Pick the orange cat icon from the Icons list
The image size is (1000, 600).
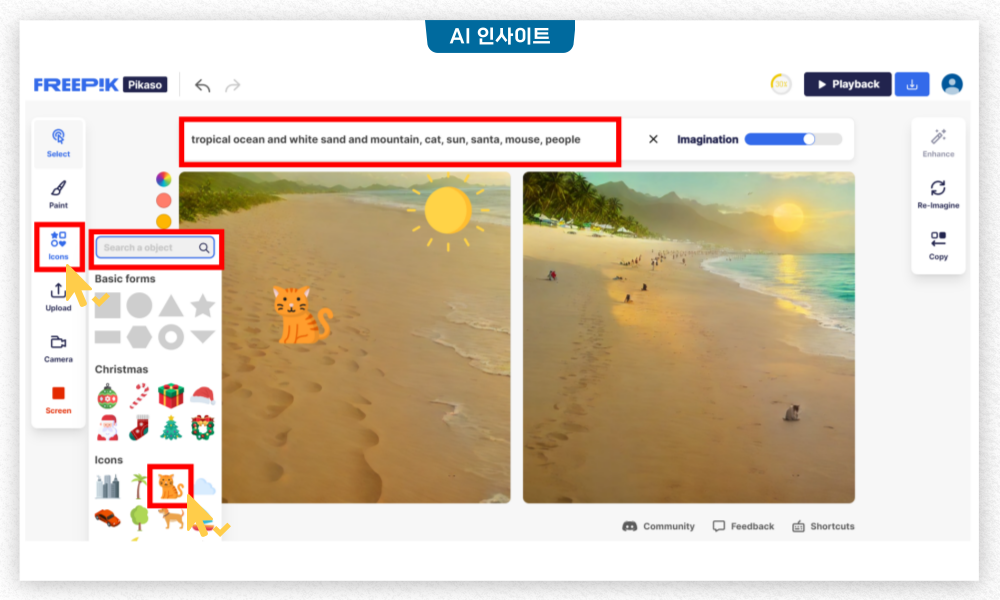(170, 486)
